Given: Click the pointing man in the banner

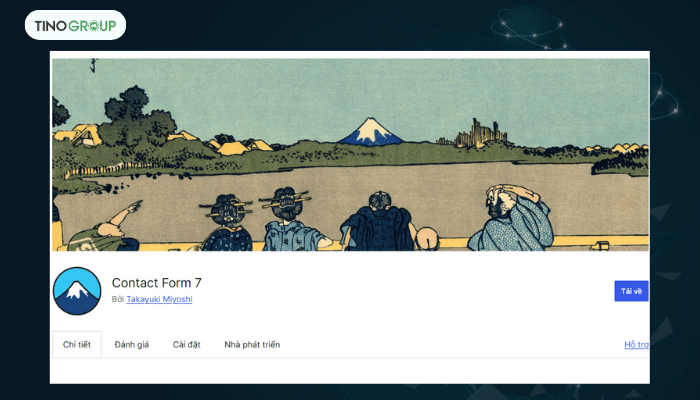Looking at the screenshot, I should point(105,229).
